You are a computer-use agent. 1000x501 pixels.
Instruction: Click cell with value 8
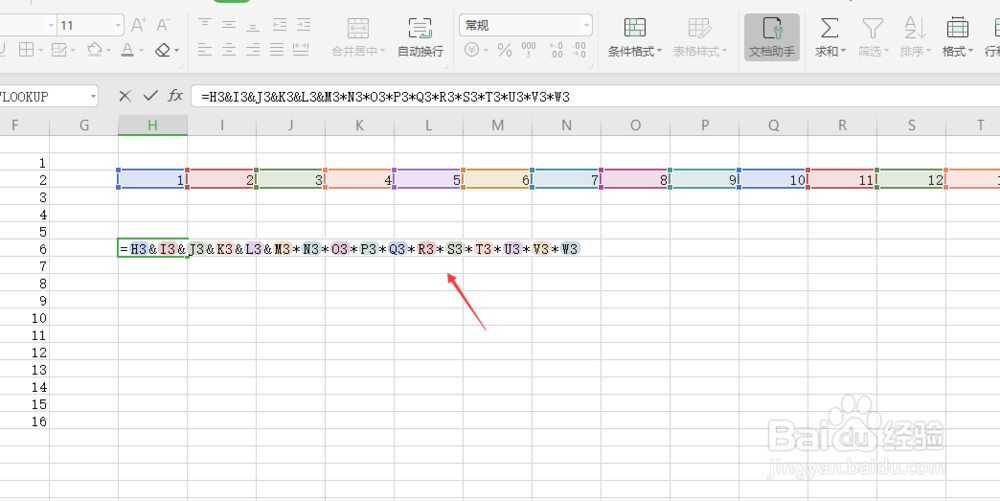click(635, 180)
